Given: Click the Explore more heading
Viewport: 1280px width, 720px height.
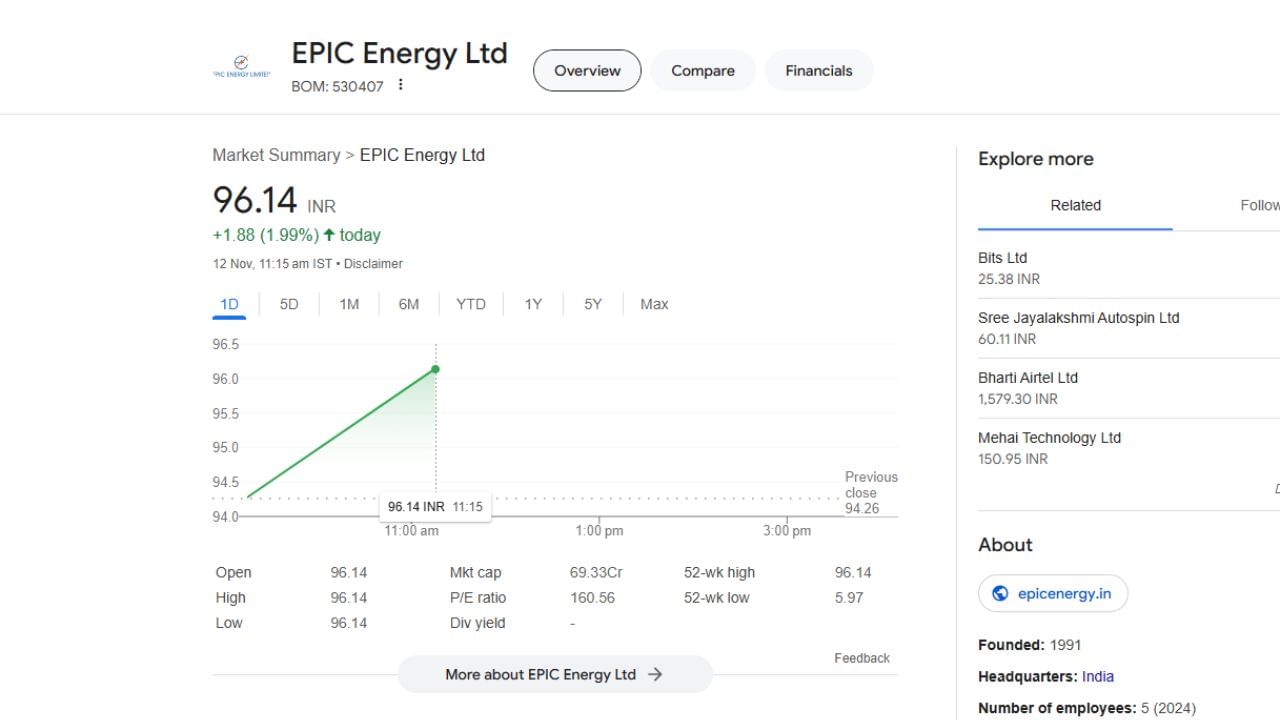Looking at the screenshot, I should 1035,159.
